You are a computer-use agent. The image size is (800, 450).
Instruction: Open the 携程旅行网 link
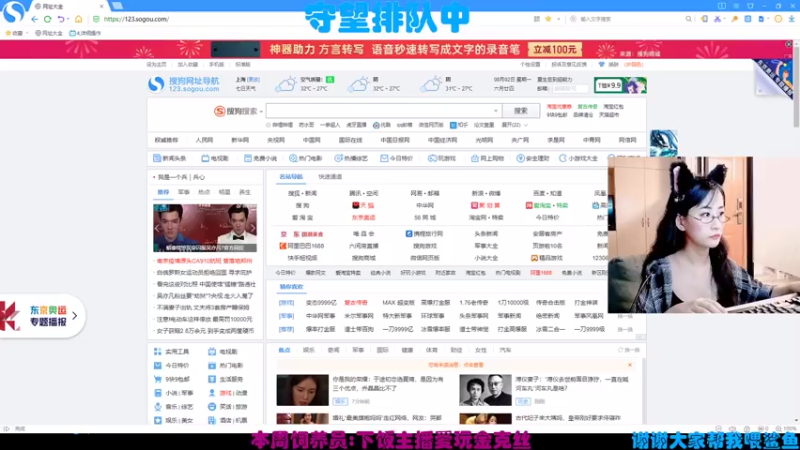[424, 234]
